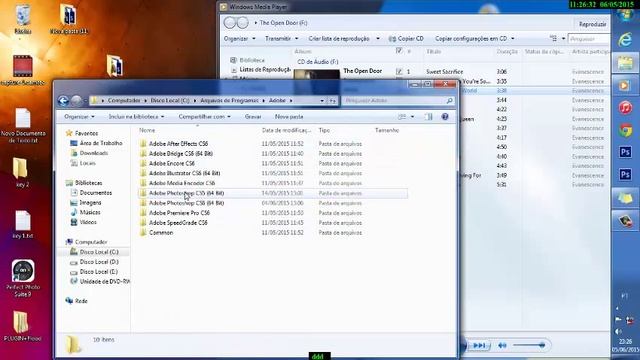Open Compartilhar com dropdown
Viewport: 640px width, 360px height.
[x=204, y=117]
